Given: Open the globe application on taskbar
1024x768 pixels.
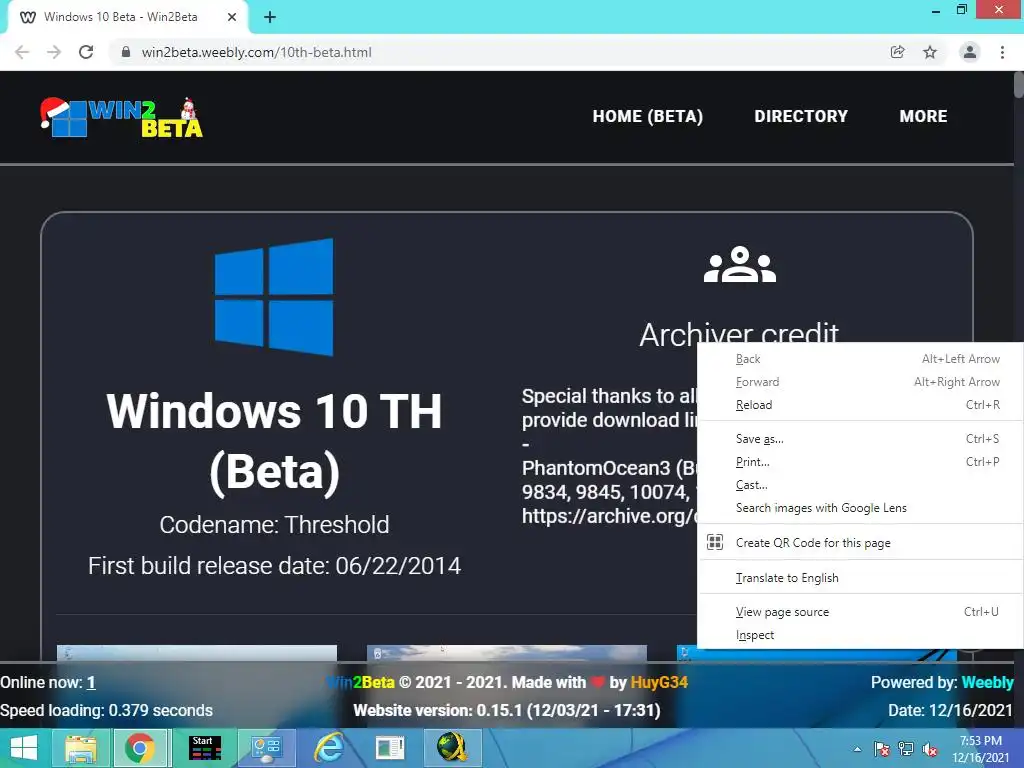Looking at the screenshot, I should (x=452, y=748).
